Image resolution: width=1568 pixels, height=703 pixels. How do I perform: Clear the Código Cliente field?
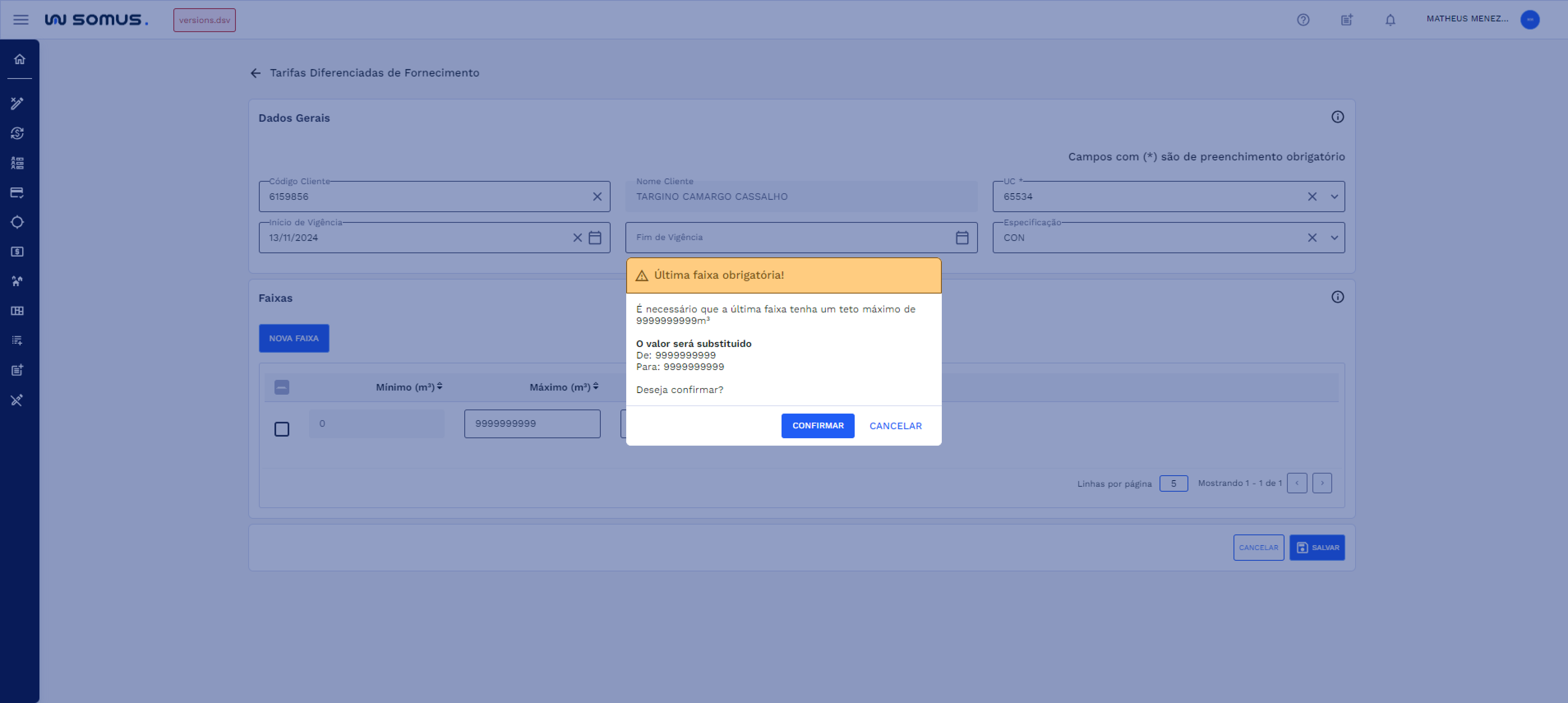[x=597, y=197]
